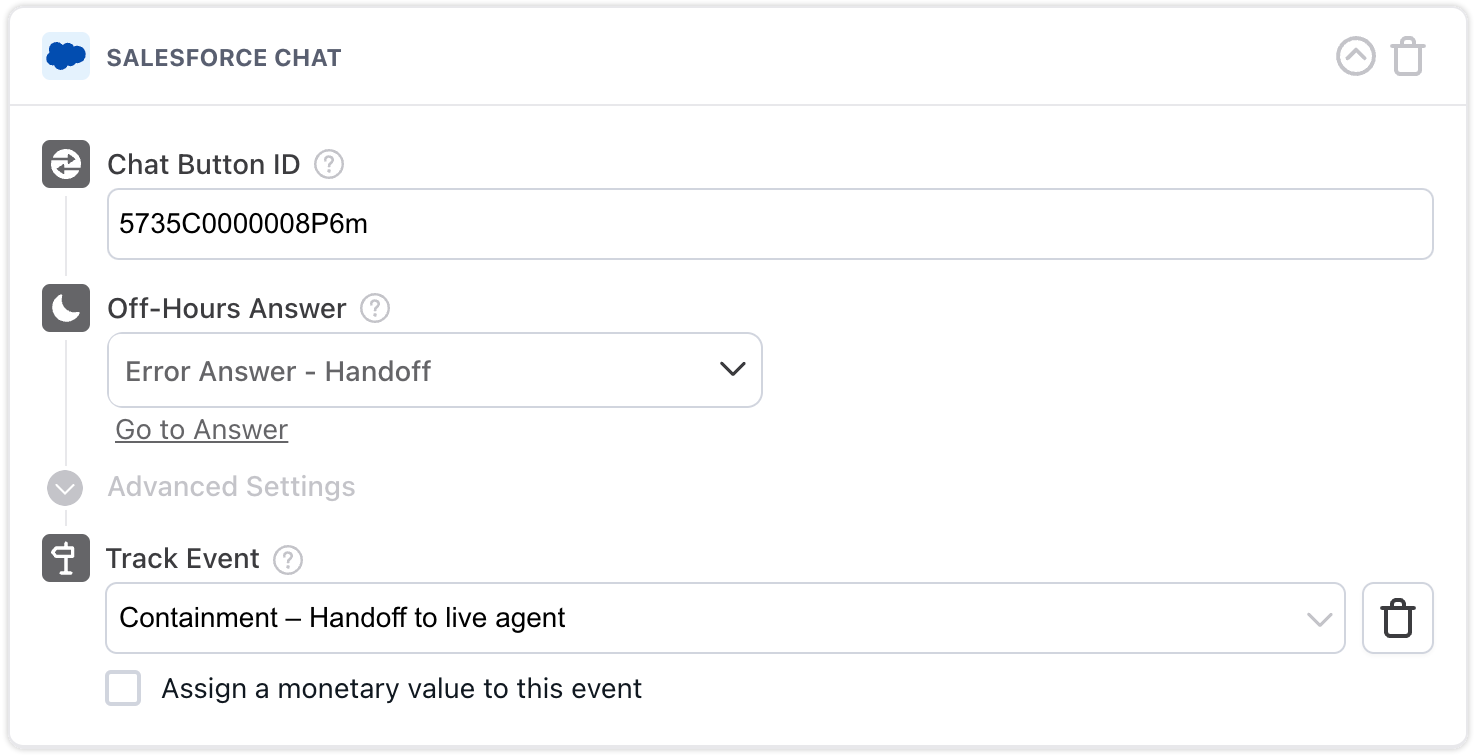
Task: Expand the Advanced Settings section
Action: [65, 488]
